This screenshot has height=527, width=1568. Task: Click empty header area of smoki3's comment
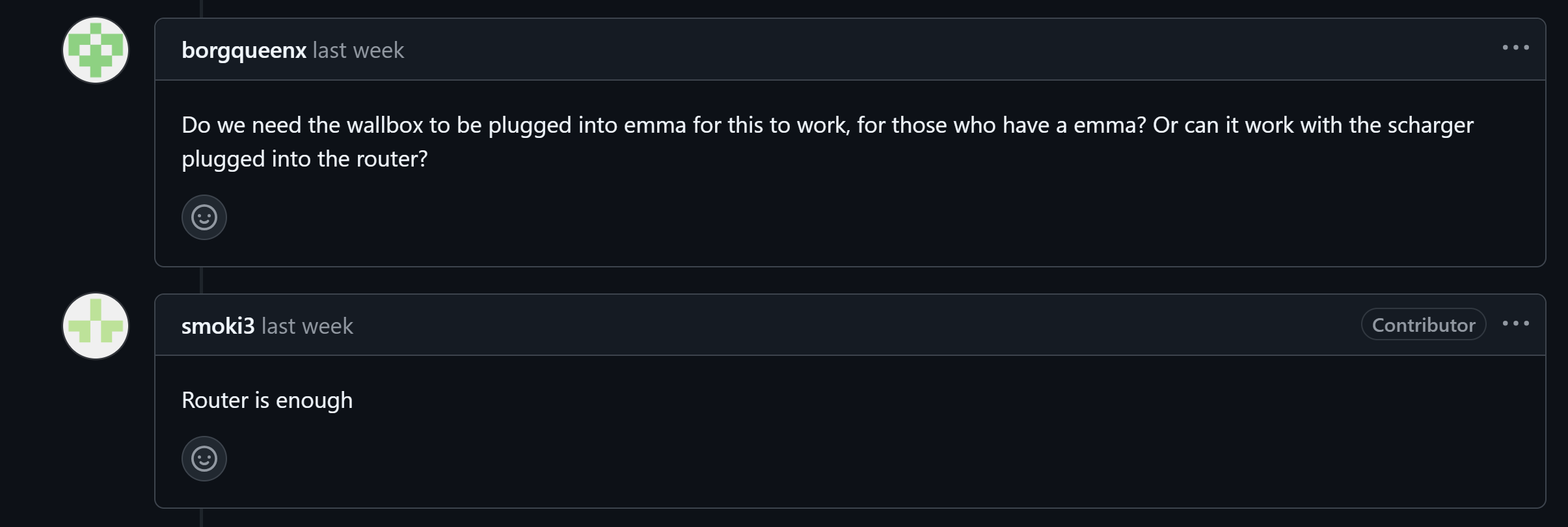(x=846, y=325)
